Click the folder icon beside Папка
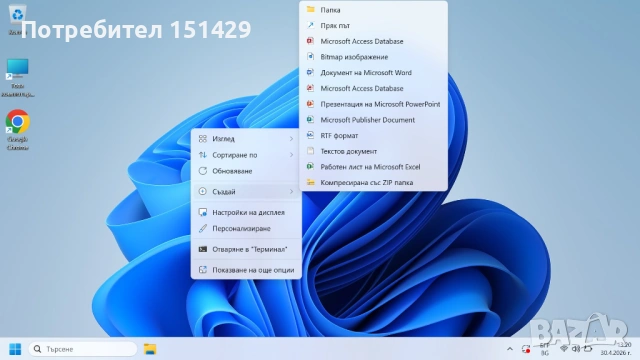 [311, 9]
